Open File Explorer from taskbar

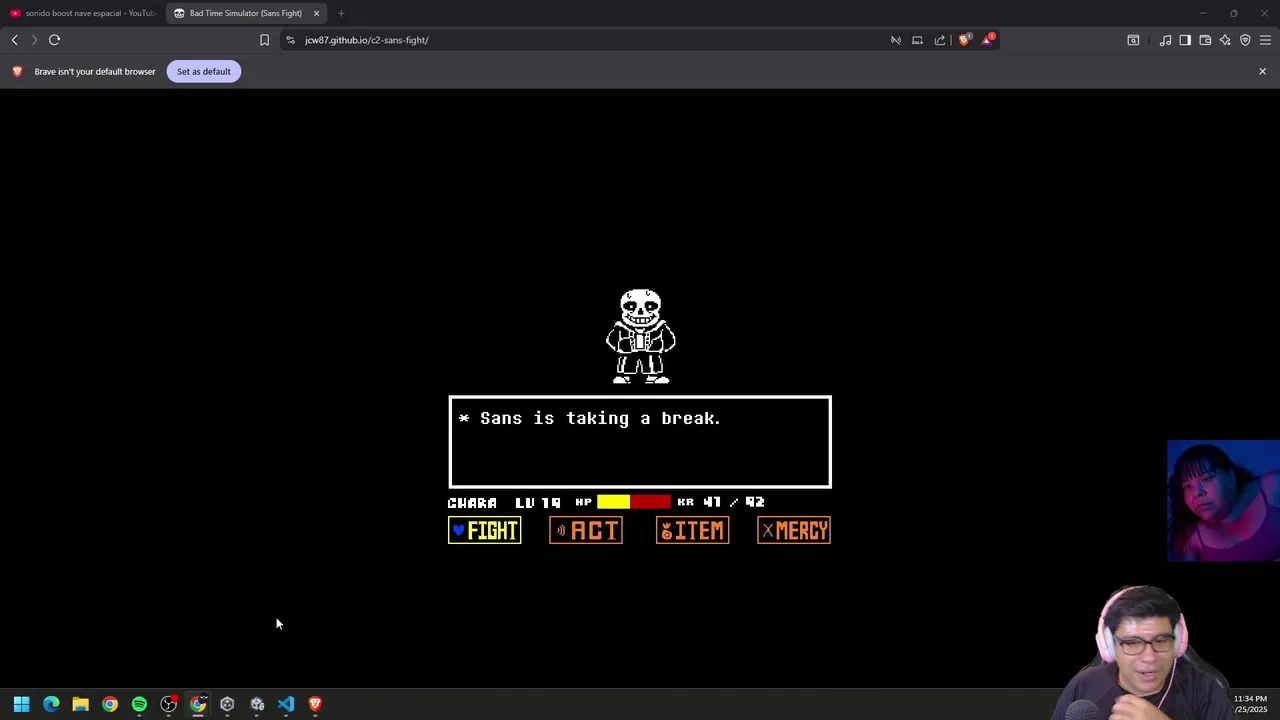[80, 704]
